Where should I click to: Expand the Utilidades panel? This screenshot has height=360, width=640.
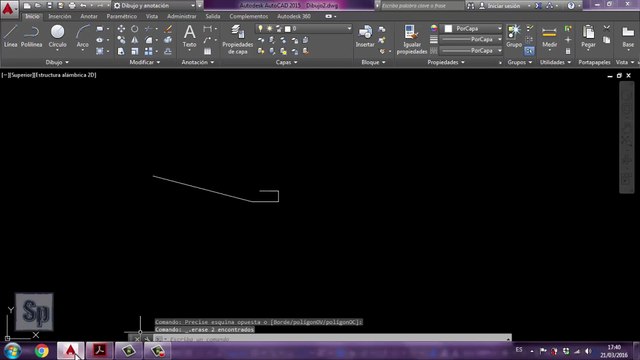(x=556, y=62)
